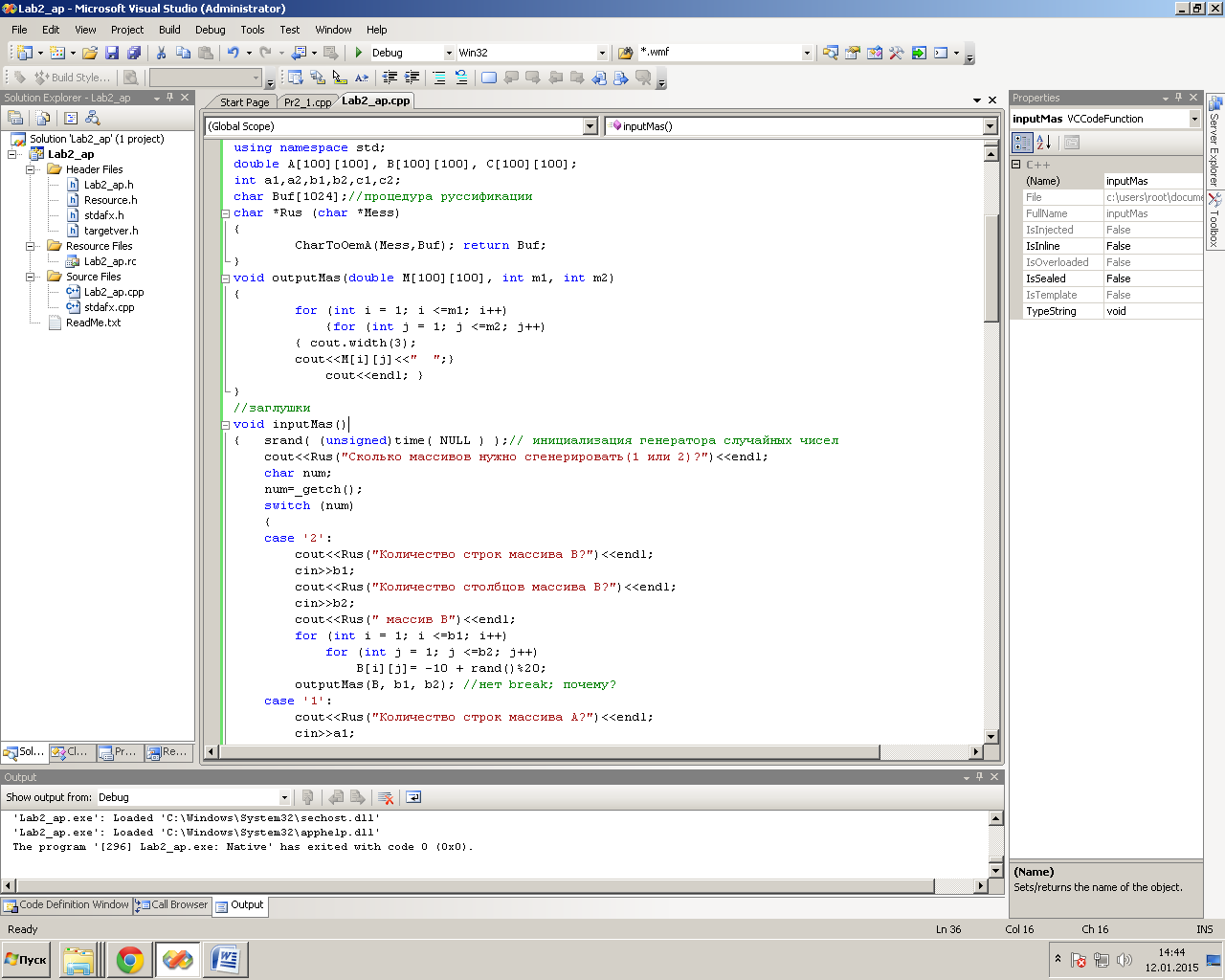Open Microsoft Word from the taskbar
The width and height of the screenshot is (1225, 980).
tap(225, 960)
